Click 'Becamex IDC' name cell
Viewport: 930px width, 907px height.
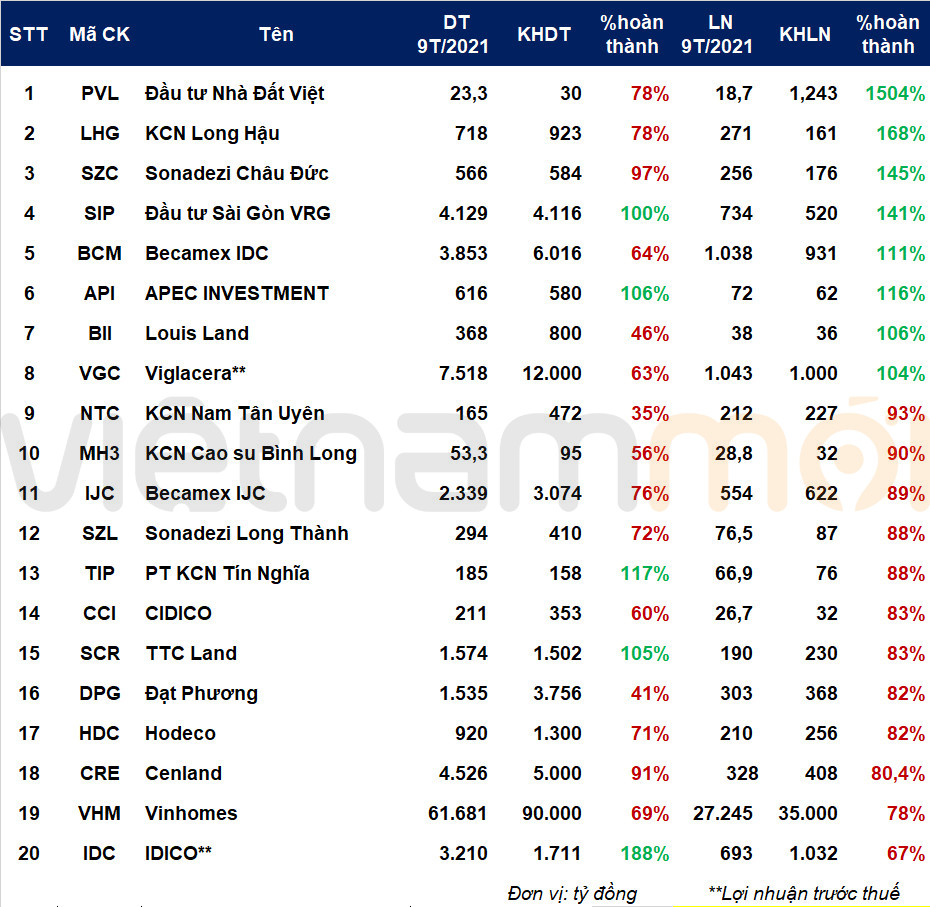(206, 253)
